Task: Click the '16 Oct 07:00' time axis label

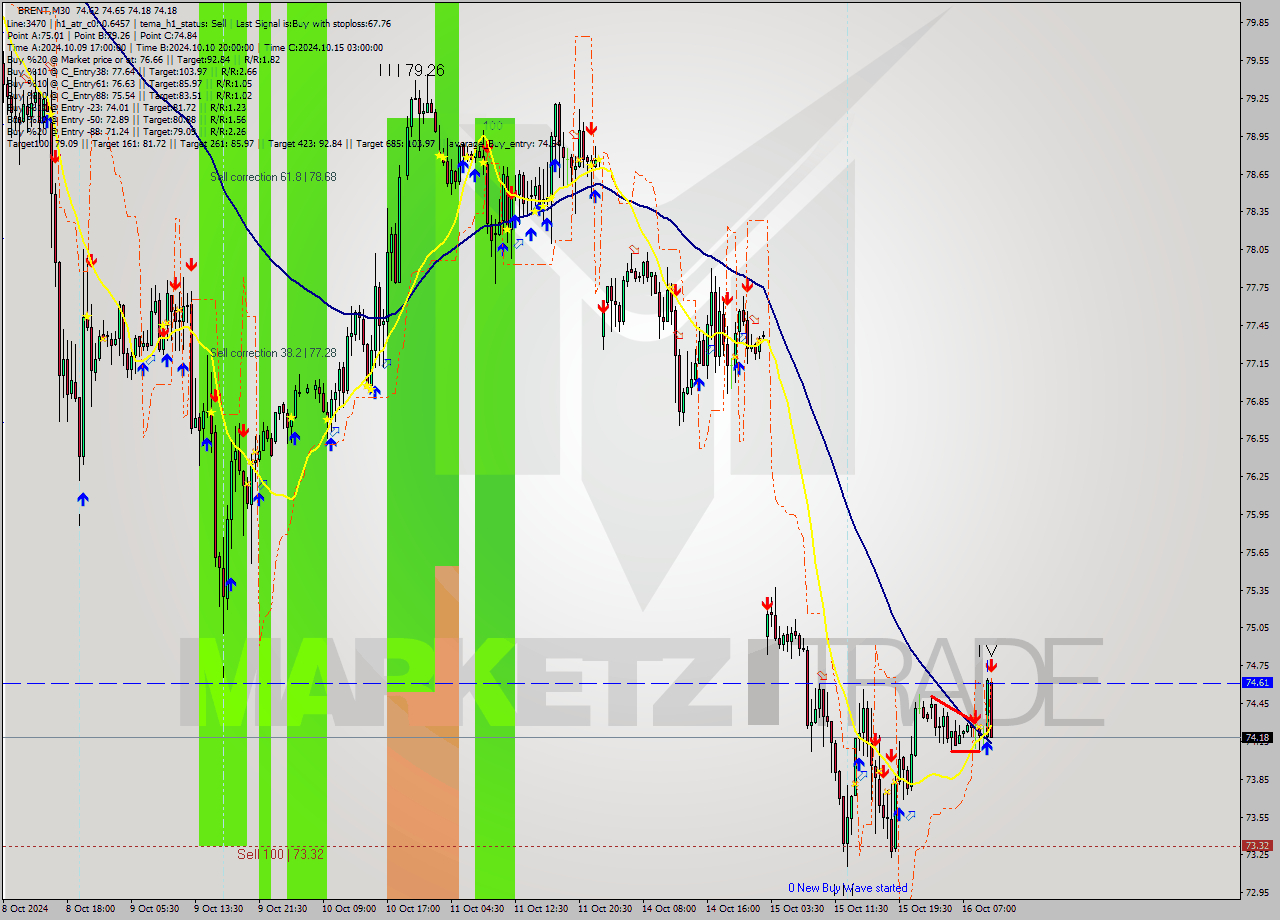Action: point(989,909)
